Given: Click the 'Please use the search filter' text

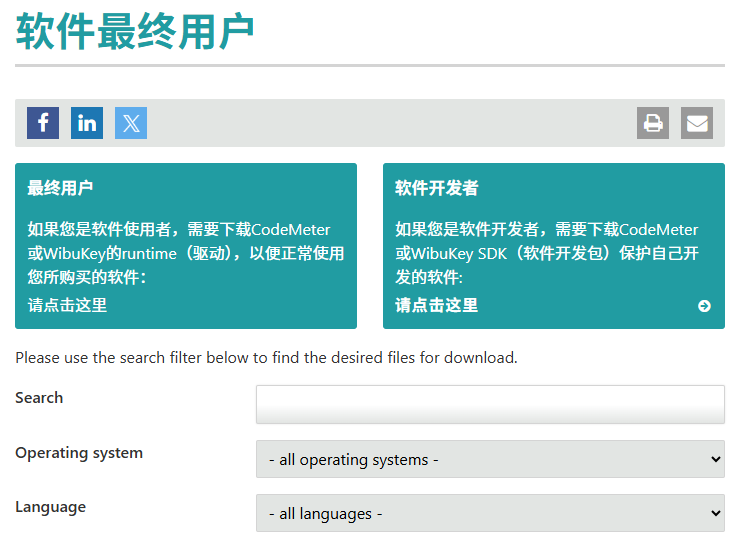Looking at the screenshot, I should point(266,358).
